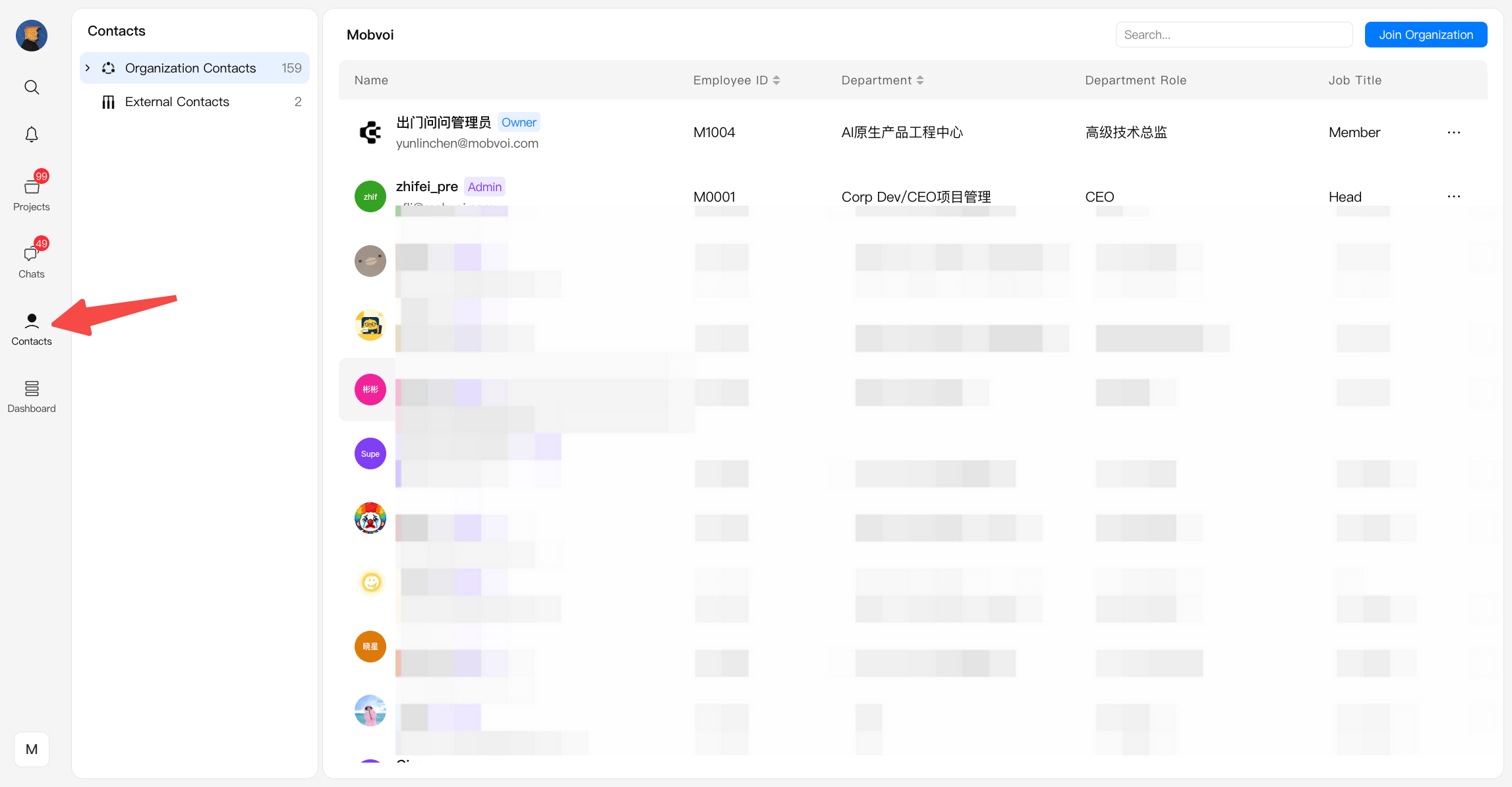Click the M workspace button
The height and width of the screenshot is (787, 1512).
[x=32, y=749]
